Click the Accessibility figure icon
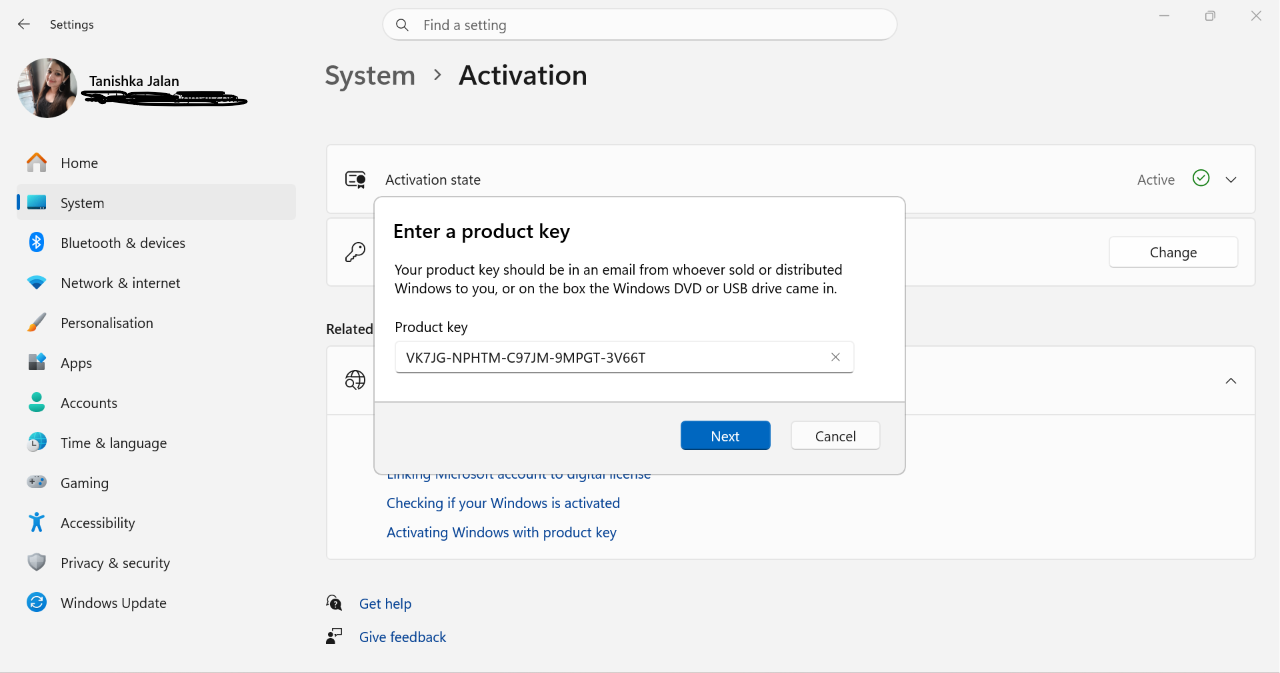1280x673 pixels. tap(37, 522)
